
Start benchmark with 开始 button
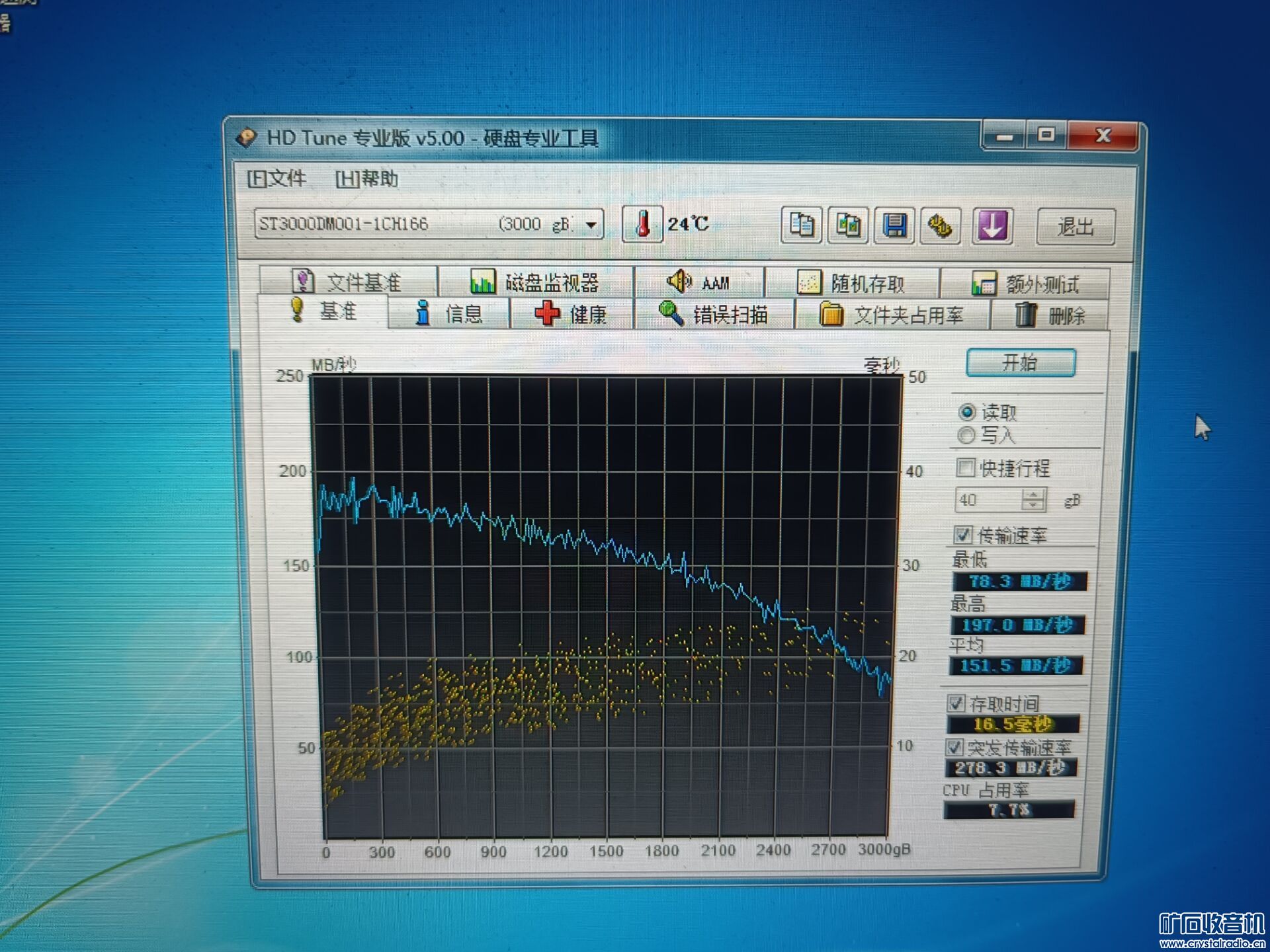point(1021,362)
